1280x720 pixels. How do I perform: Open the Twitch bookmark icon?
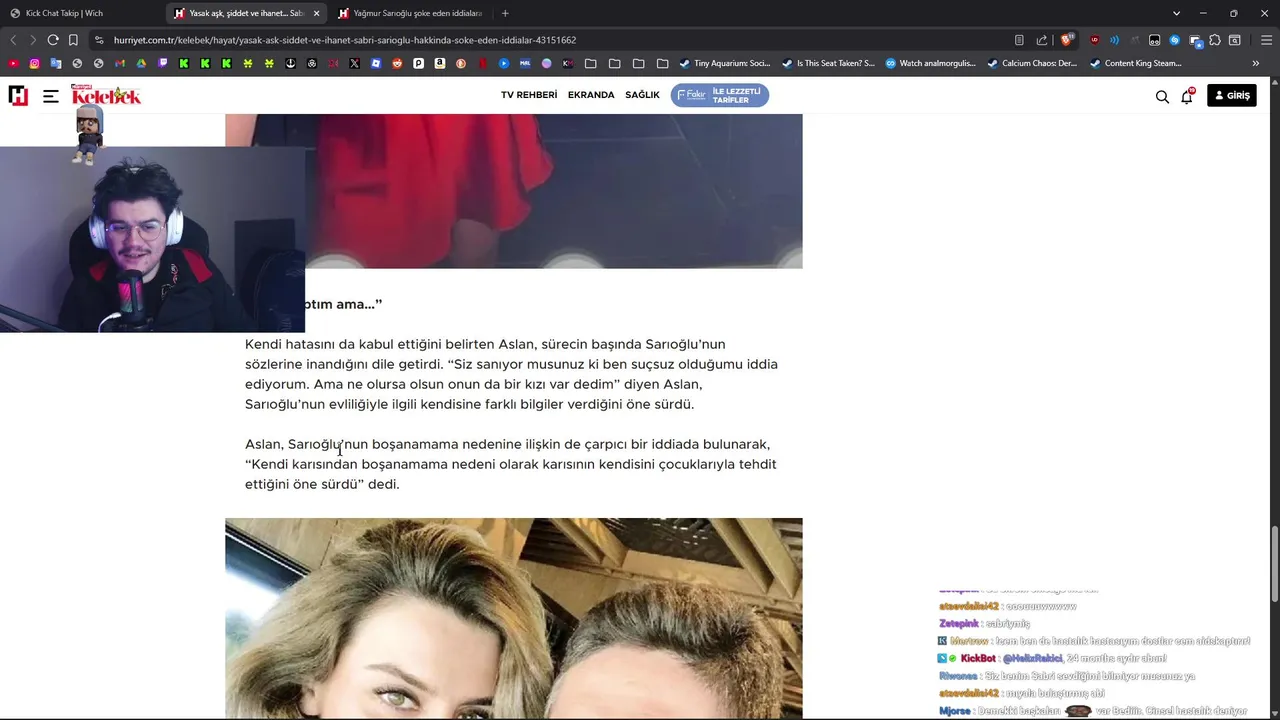(162, 63)
